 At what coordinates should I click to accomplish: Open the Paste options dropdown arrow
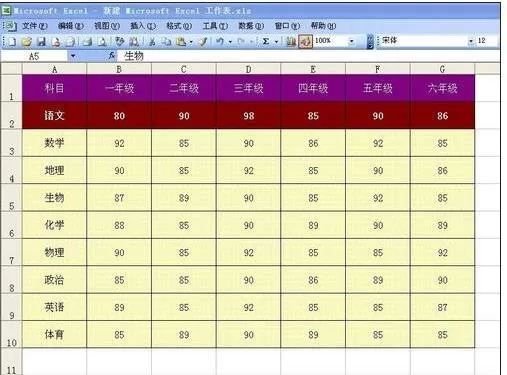pyautogui.click(x=191, y=42)
